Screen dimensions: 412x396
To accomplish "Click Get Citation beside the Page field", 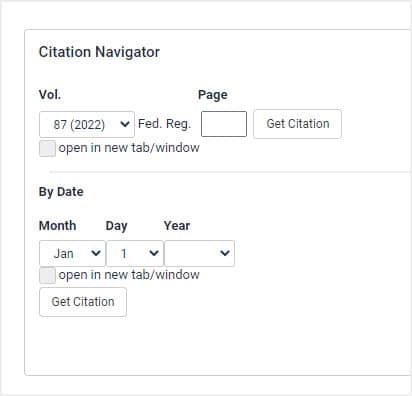I will 297,124.
